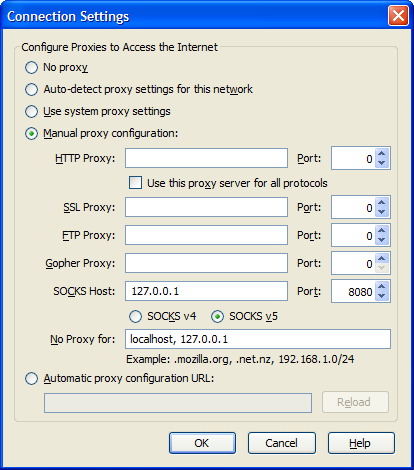Image resolution: width=414 pixels, height=470 pixels.
Task: Increase the HTTP Proxy port value
Action: [x=382, y=153]
